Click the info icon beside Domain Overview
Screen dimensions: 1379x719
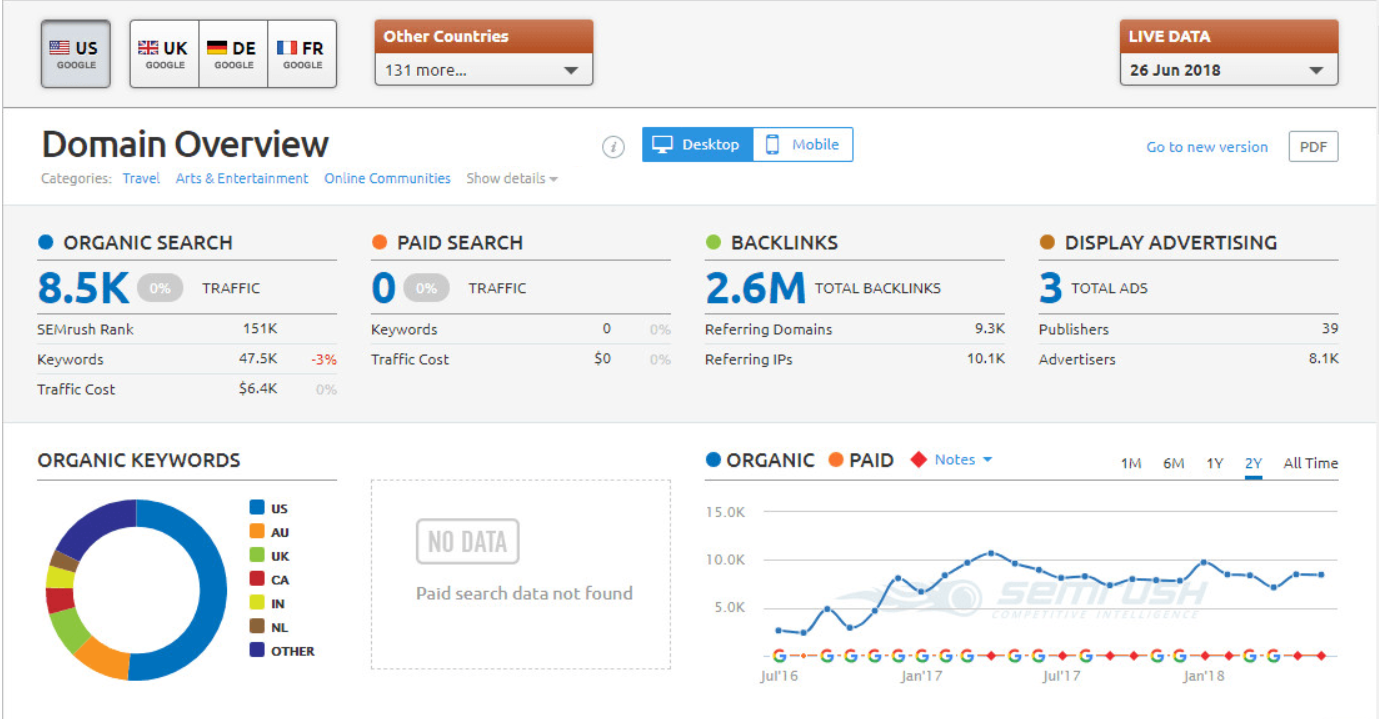point(613,144)
